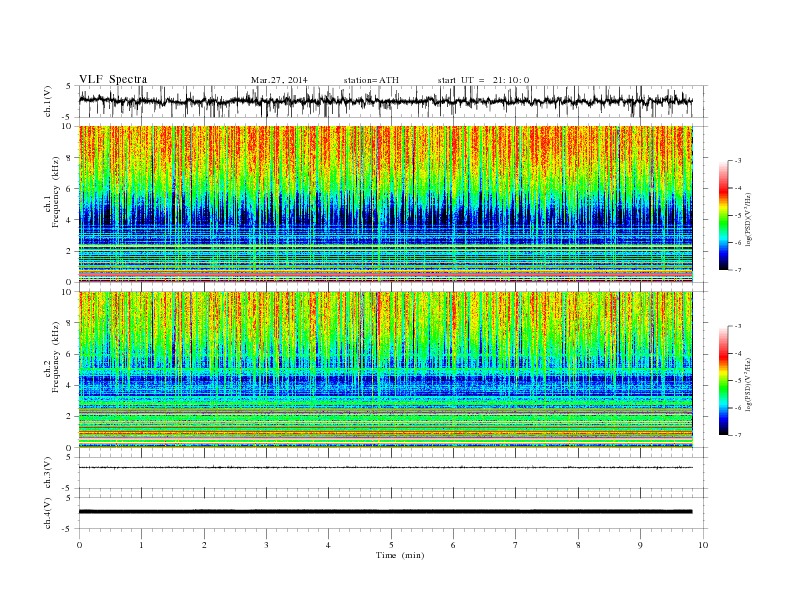Click the ch.1 frequency tick label "4"
Viewport: 792px width, 612px height.
click(x=70, y=220)
